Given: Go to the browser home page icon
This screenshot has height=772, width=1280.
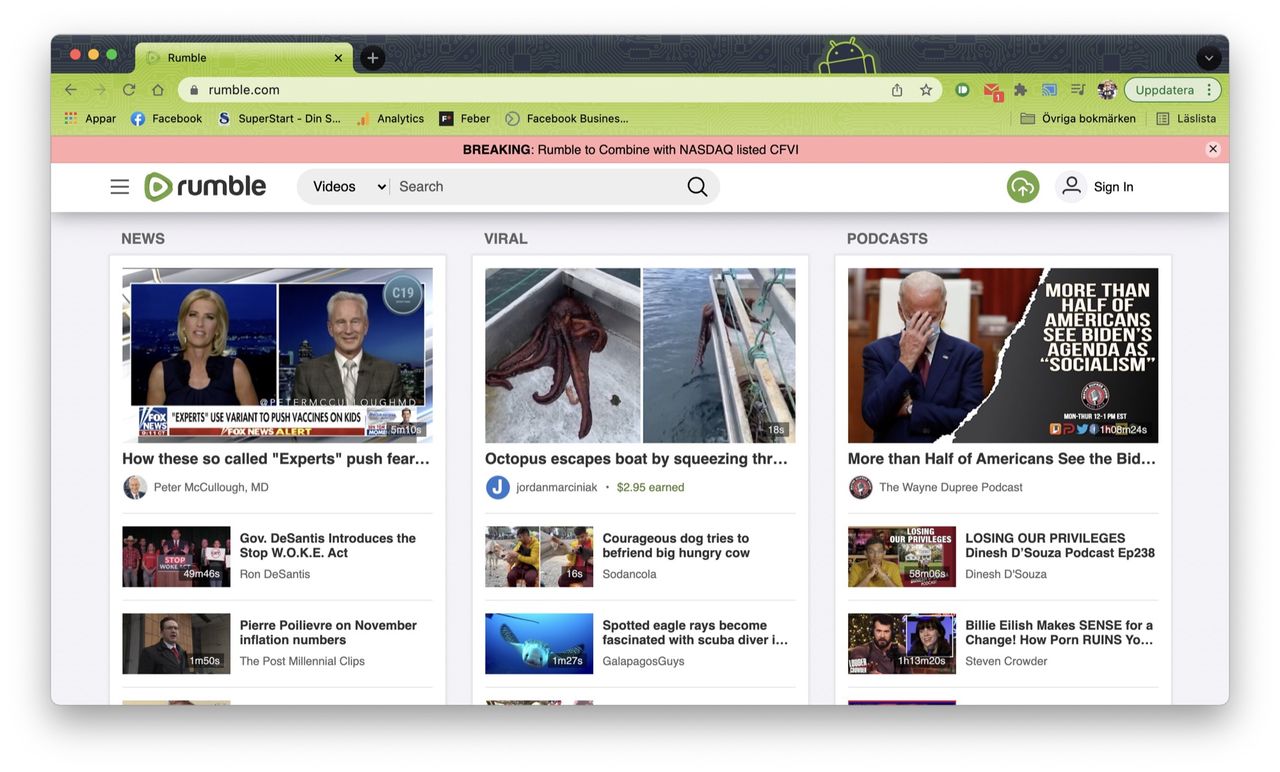Looking at the screenshot, I should coord(158,90).
